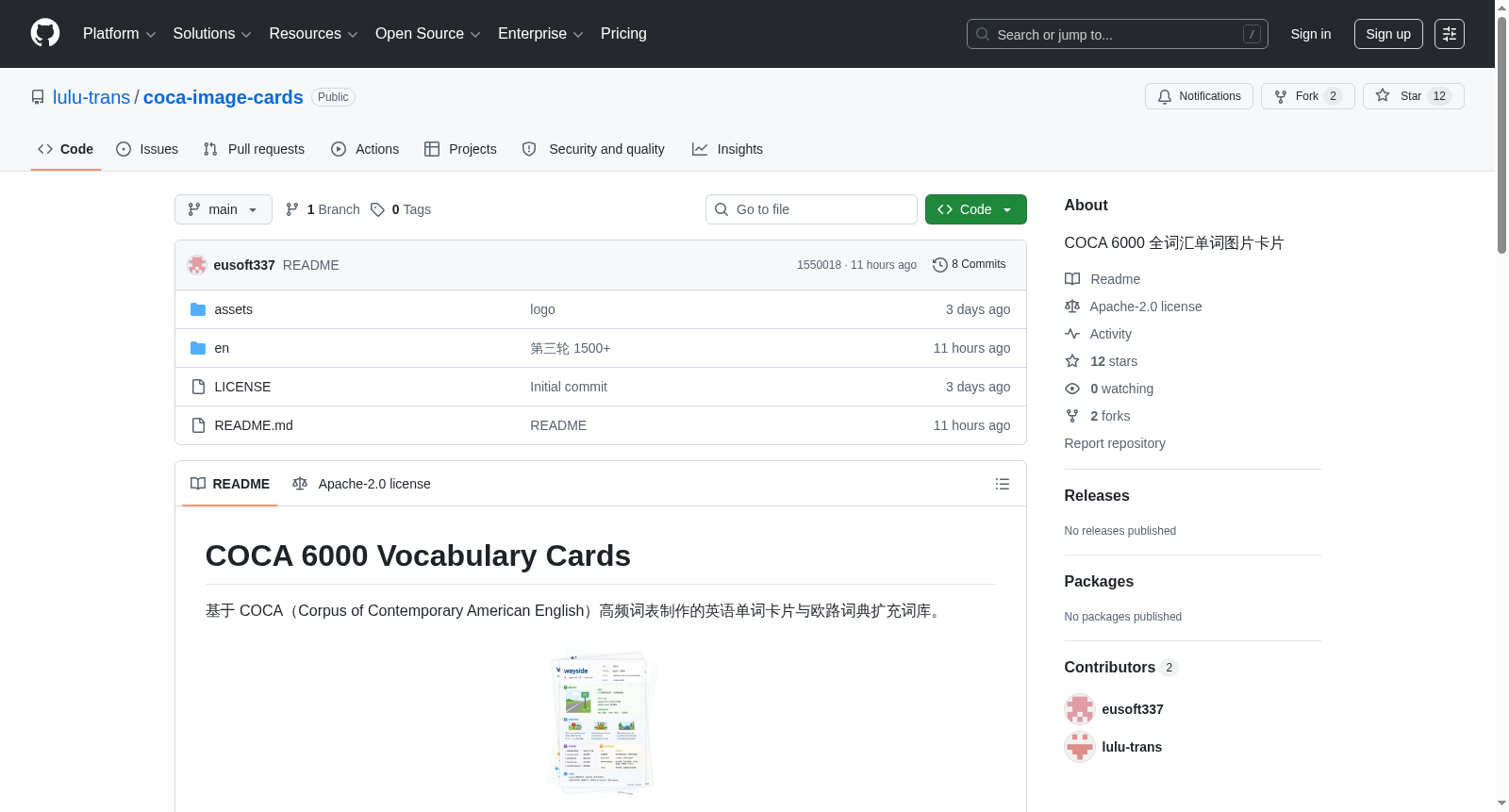The height and width of the screenshot is (812, 1509).
Task: Click the pulse icon beside Activity
Action: click(x=1072, y=334)
